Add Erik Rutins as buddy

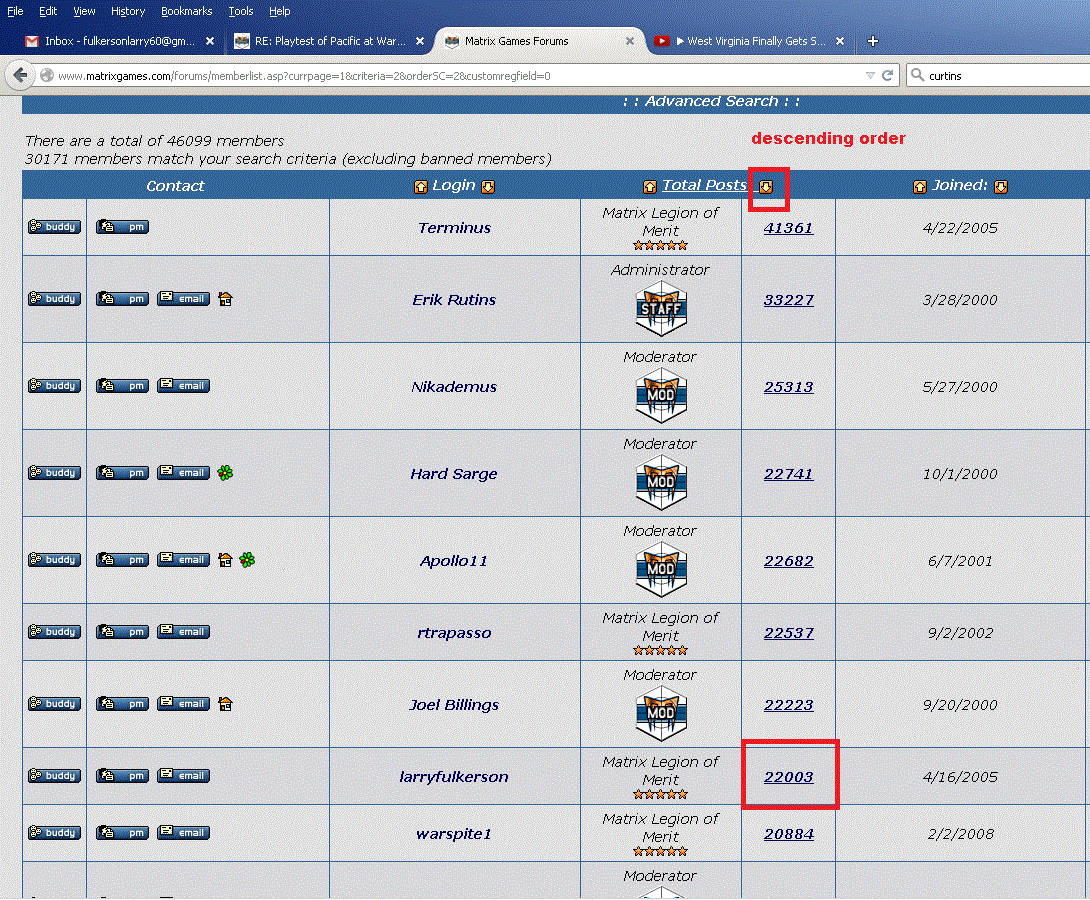pos(54,299)
